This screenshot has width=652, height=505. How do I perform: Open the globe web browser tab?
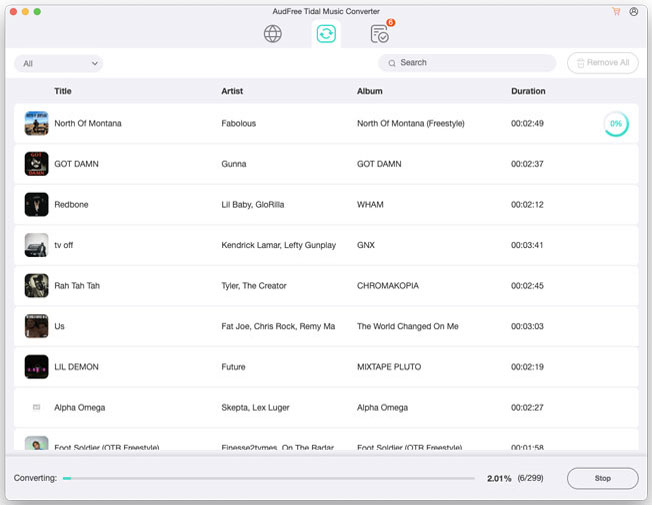[x=272, y=34]
